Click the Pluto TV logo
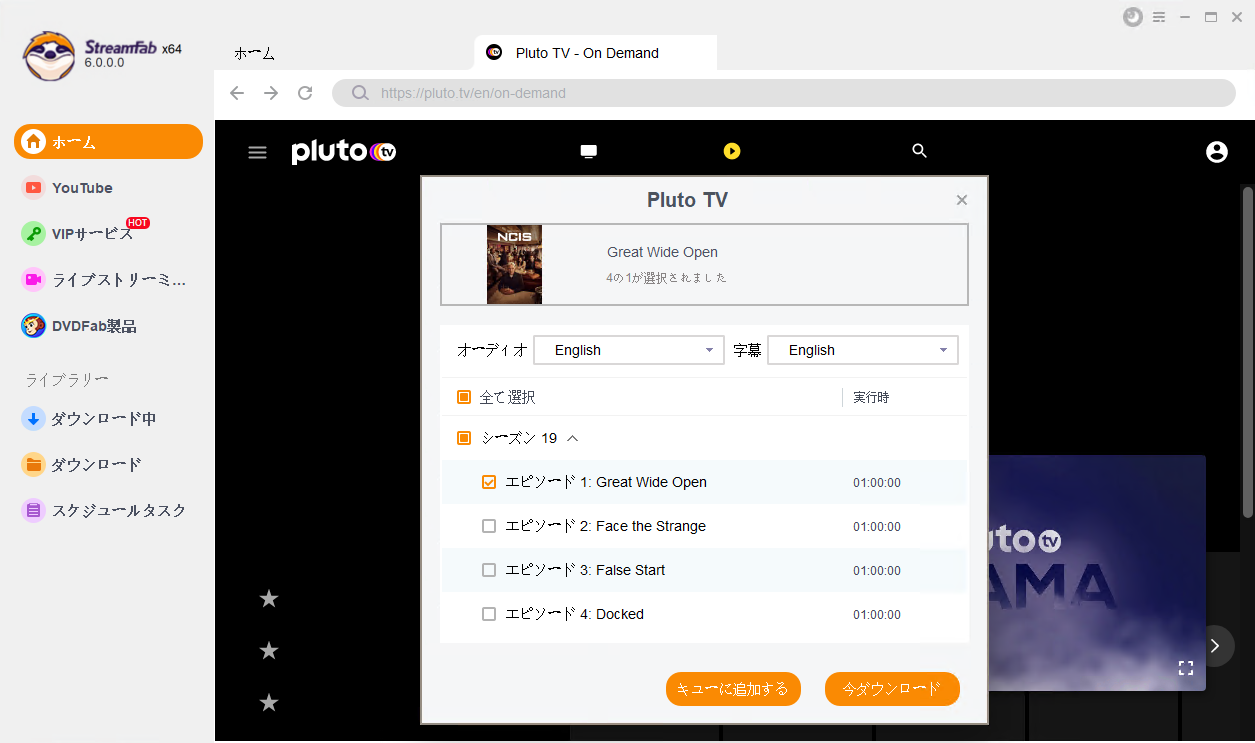Image resolution: width=1255 pixels, height=743 pixels. click(x=344, y=151)
